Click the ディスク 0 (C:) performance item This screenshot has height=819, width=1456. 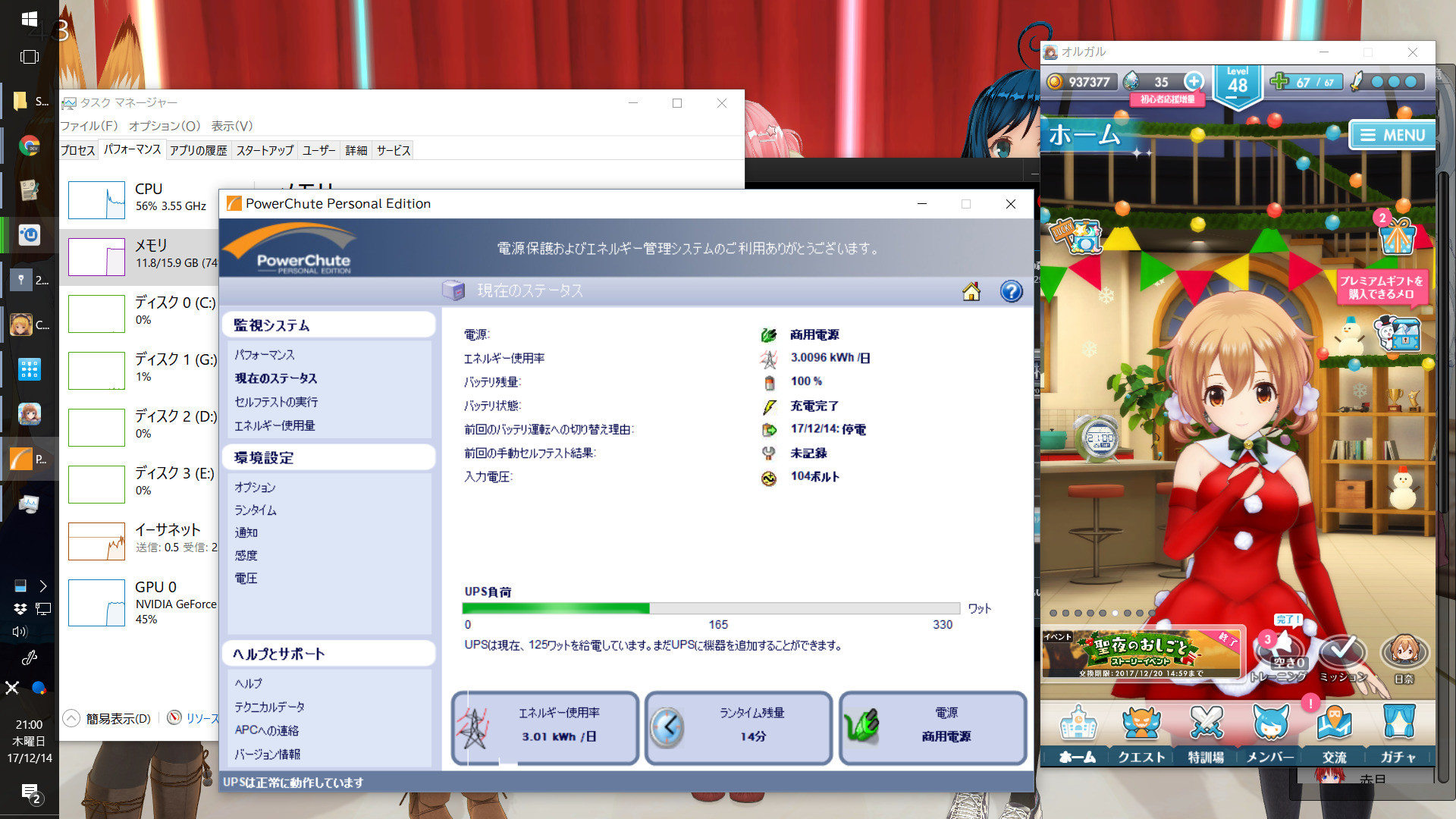(140, 313)
